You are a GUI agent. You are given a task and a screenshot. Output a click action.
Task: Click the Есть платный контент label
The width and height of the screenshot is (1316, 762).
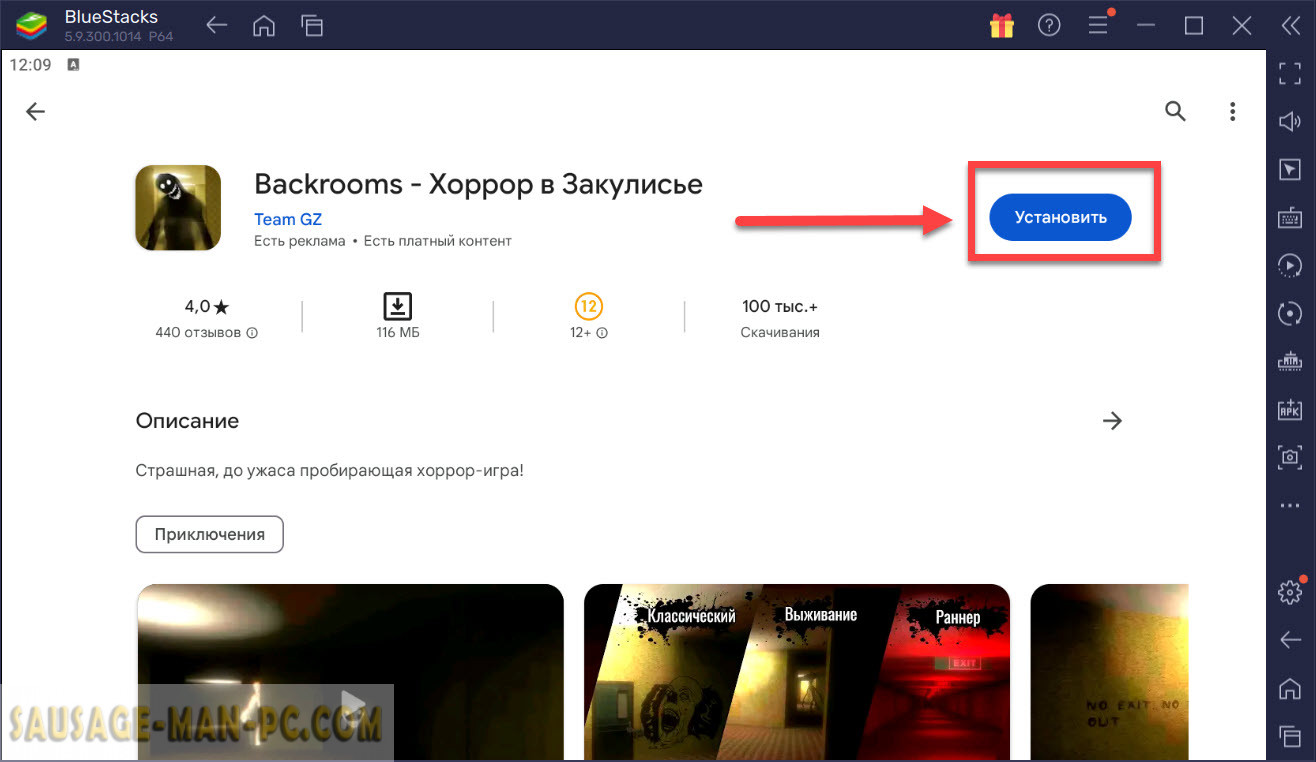point(438,241)
